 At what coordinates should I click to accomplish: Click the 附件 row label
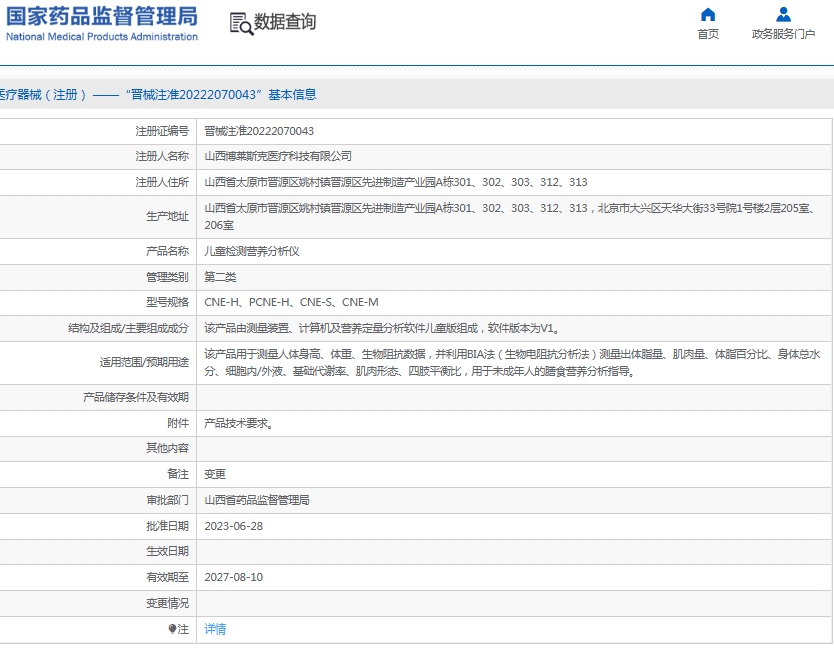pos(178,423)
